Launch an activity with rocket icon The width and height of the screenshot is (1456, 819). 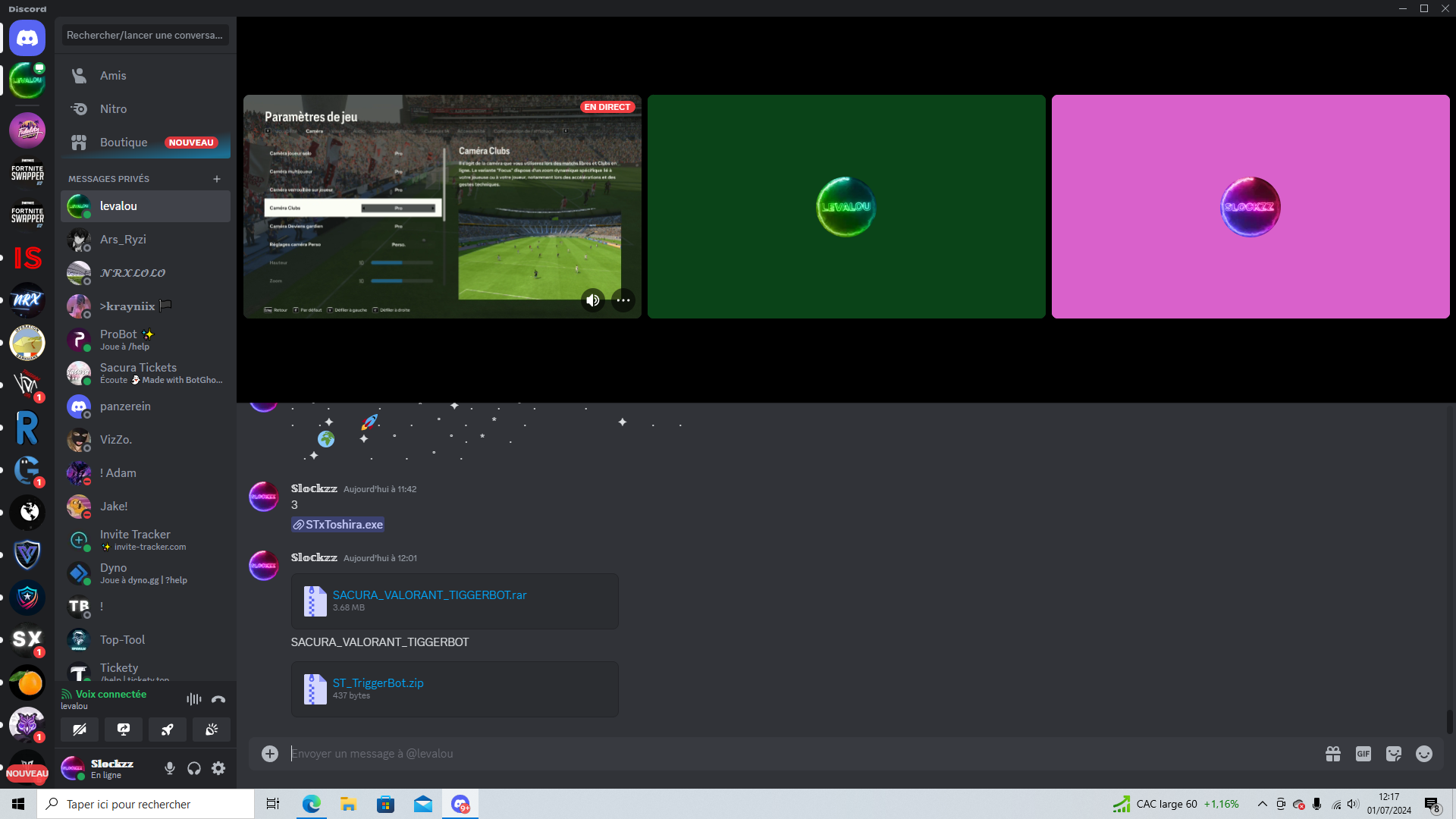pyautogui.click(x=168, y=730)
